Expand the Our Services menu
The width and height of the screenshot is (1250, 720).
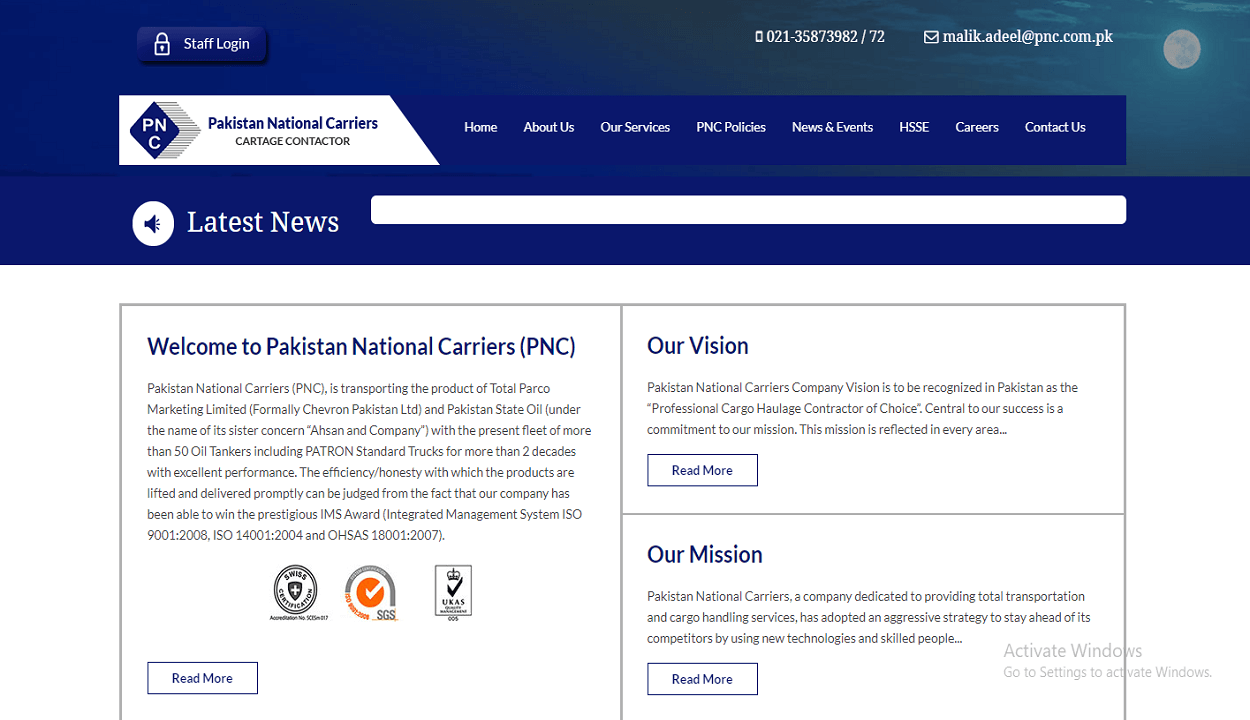click(635, 127)
